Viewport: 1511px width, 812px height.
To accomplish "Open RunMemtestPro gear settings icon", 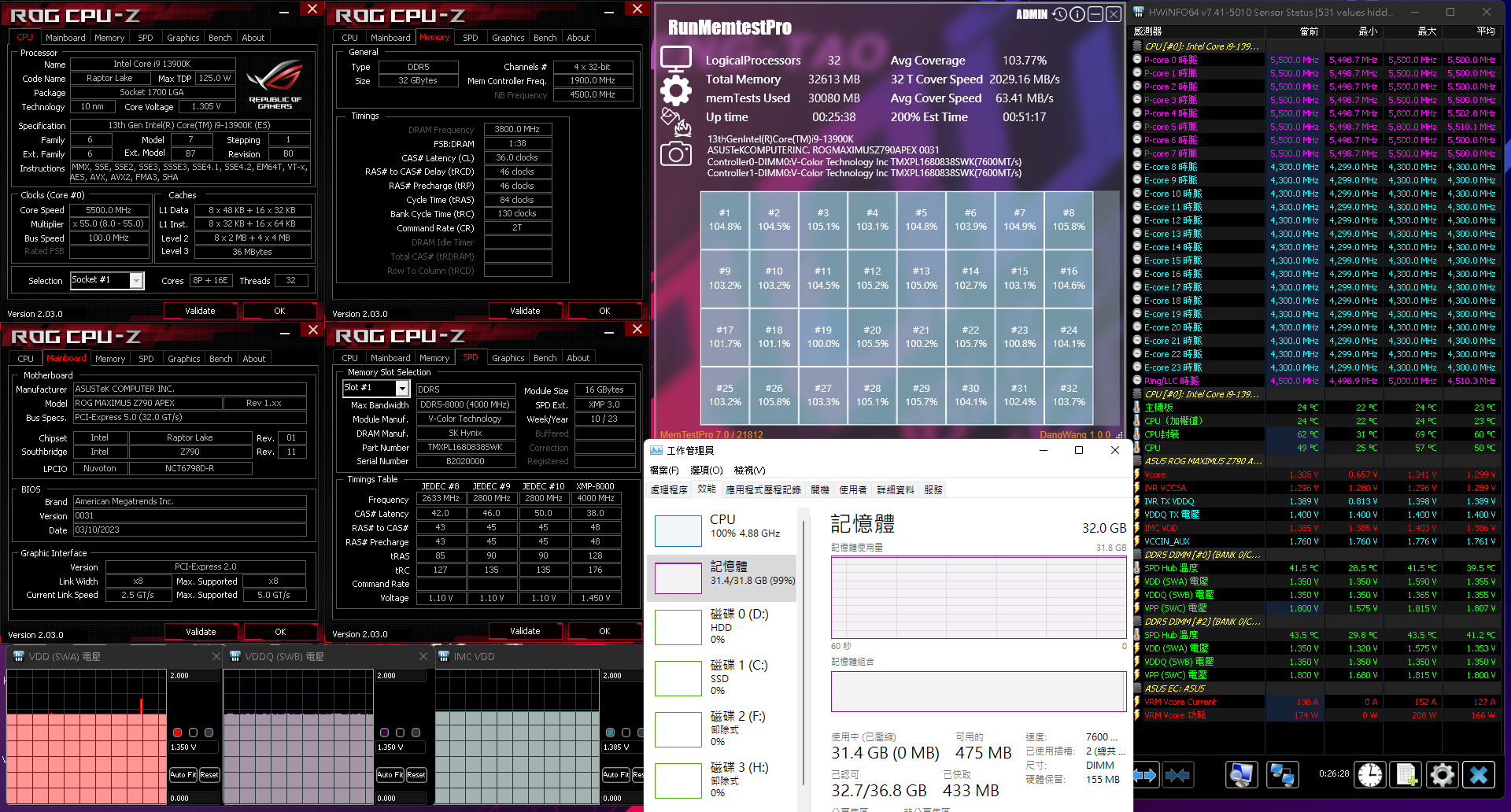I will tap(676, 90).
